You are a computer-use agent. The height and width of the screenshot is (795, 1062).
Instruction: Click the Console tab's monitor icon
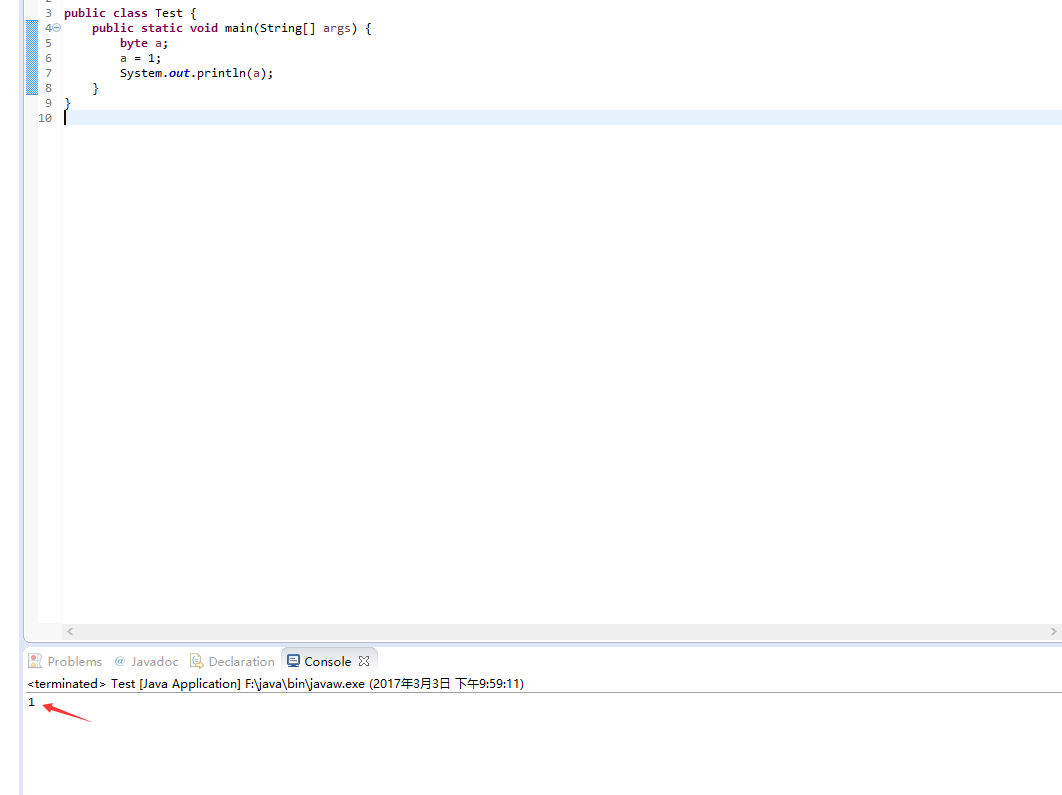tap(293, 661)
